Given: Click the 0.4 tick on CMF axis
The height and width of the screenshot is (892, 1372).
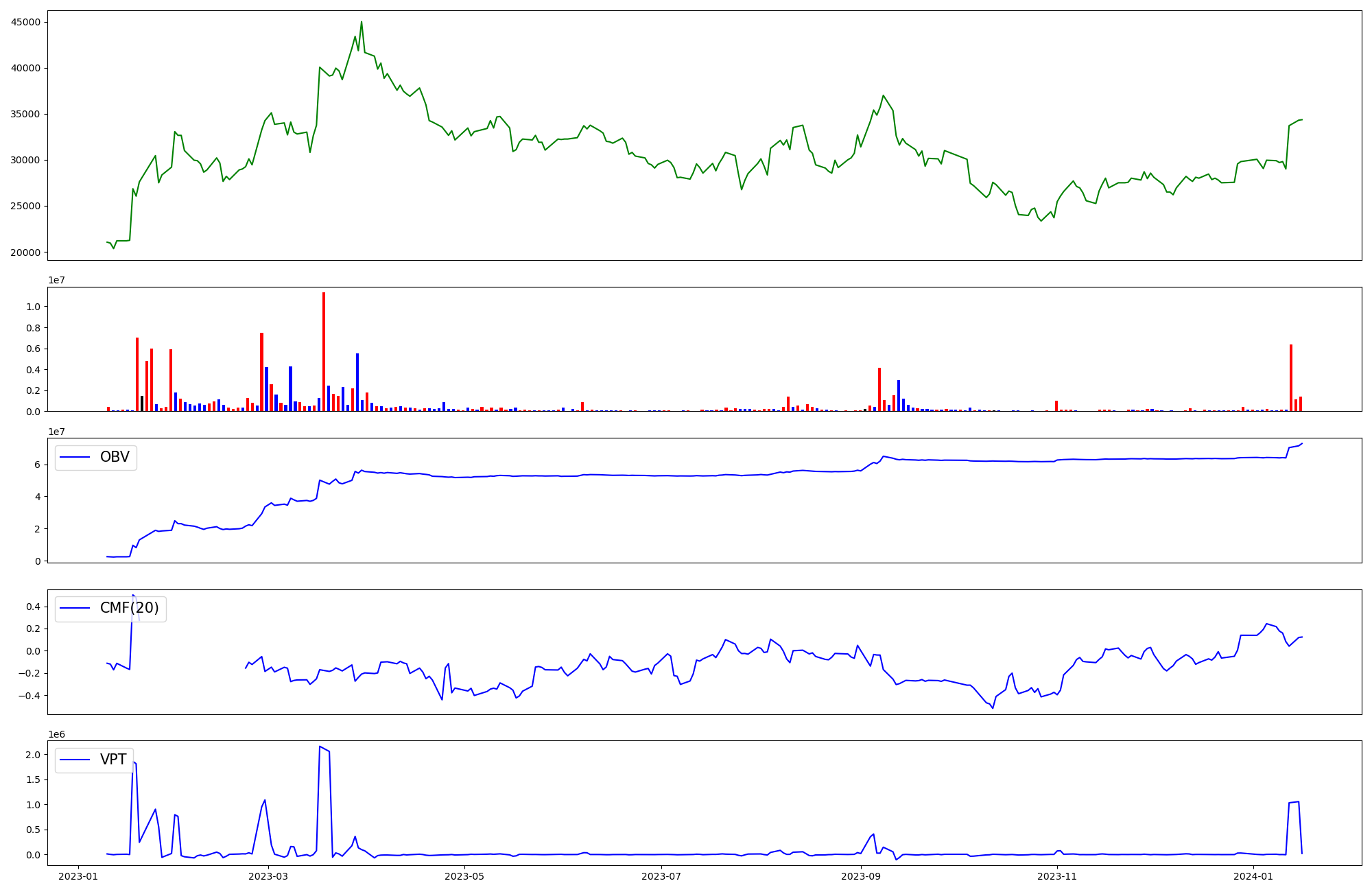Looking at the screenshot, I should [34, 607].
